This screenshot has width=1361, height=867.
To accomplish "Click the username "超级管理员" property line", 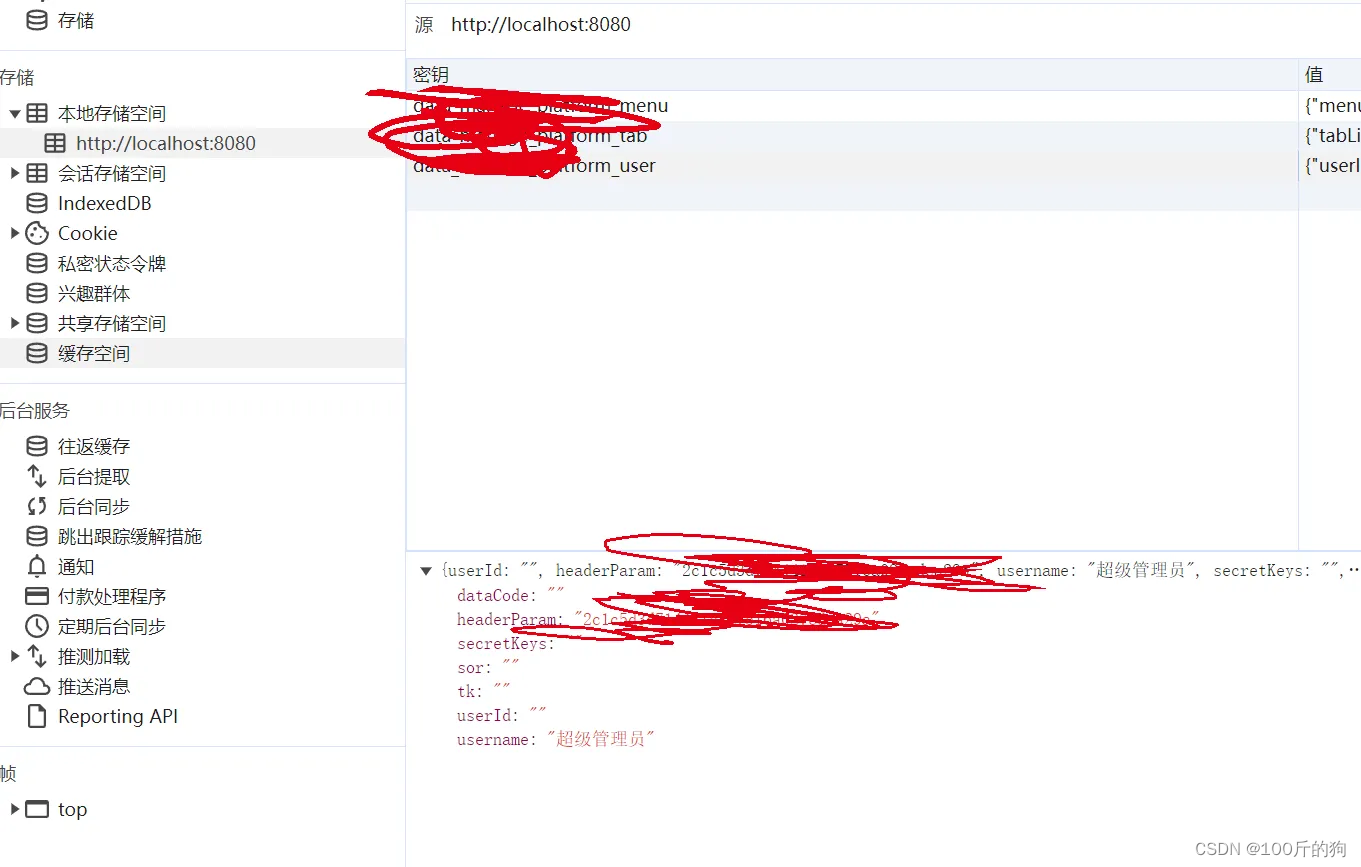I will point(556,740).
